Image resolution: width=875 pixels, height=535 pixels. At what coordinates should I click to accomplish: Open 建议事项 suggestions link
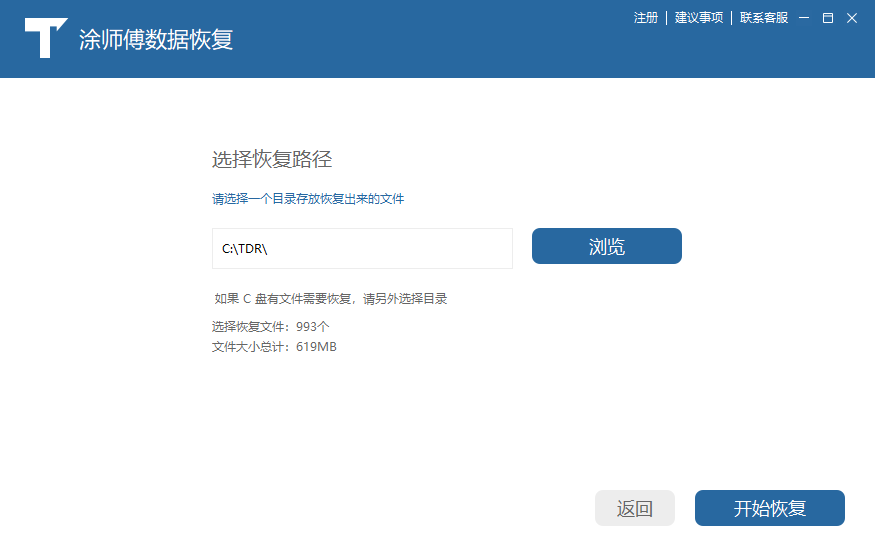699,18
